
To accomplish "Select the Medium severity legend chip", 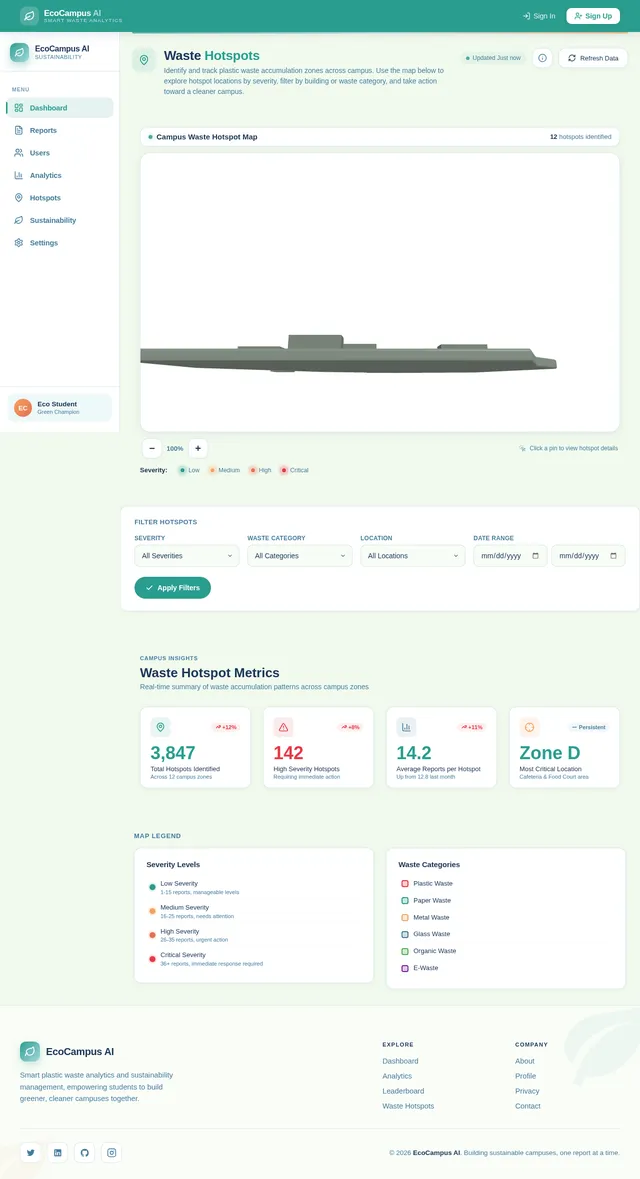I will [x=224, y=470].
